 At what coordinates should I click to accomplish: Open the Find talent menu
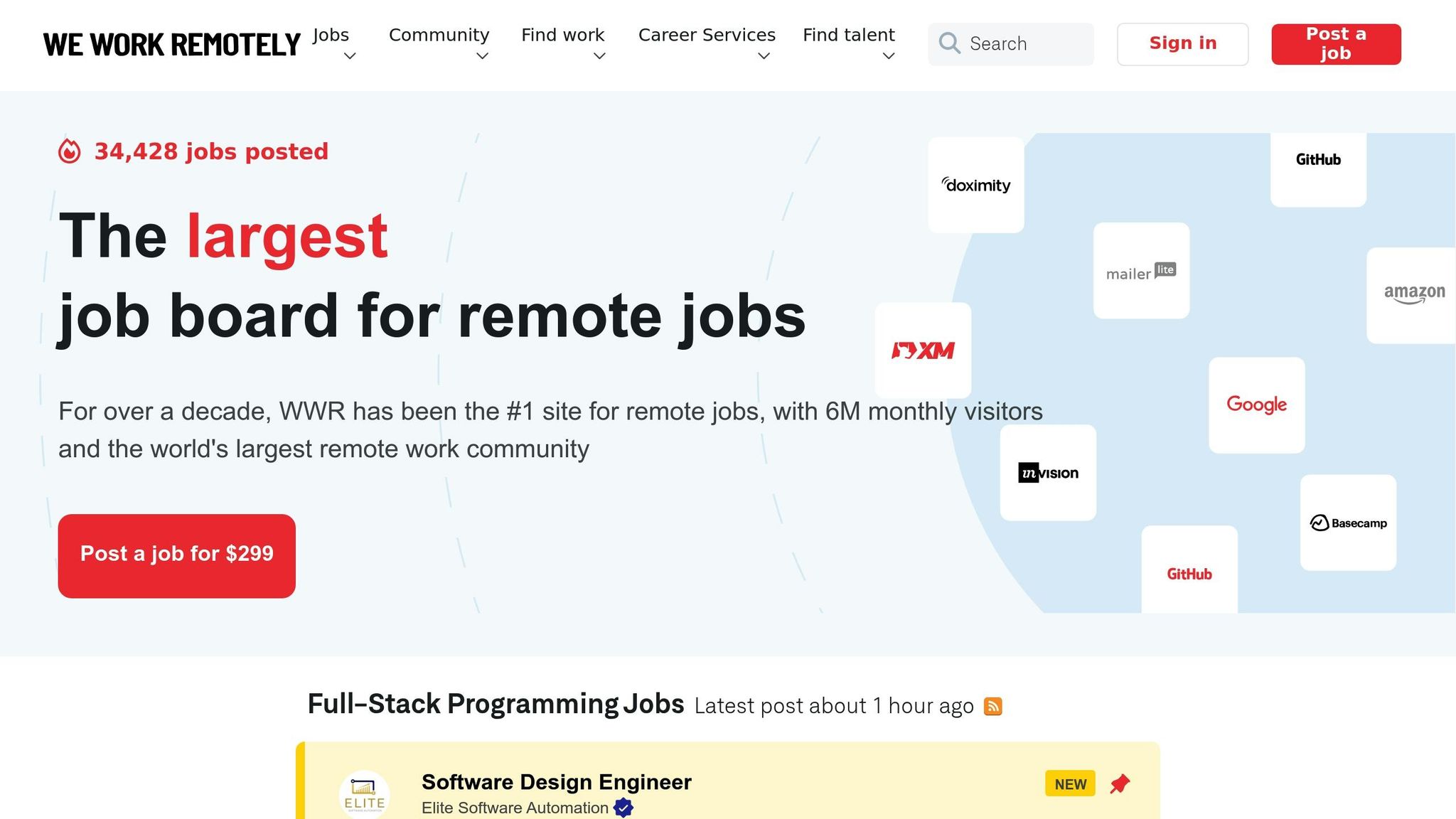point(849,36)
